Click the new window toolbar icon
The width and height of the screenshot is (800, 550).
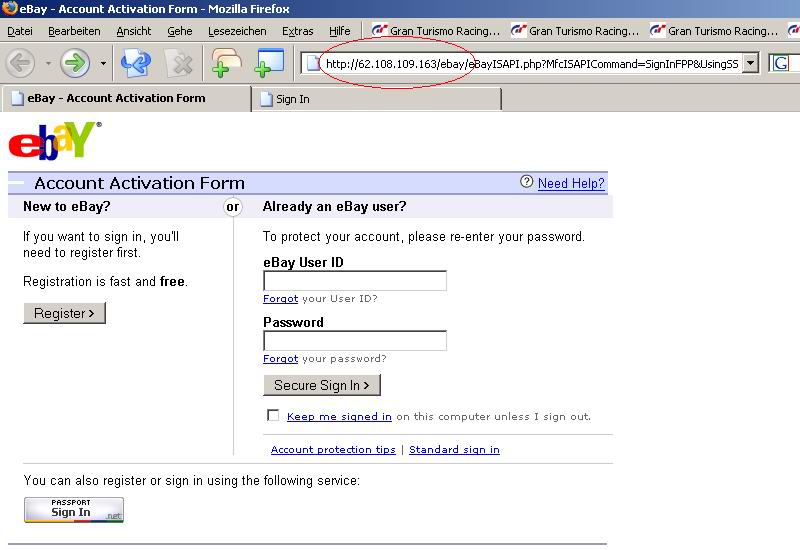tap(269, 63)
